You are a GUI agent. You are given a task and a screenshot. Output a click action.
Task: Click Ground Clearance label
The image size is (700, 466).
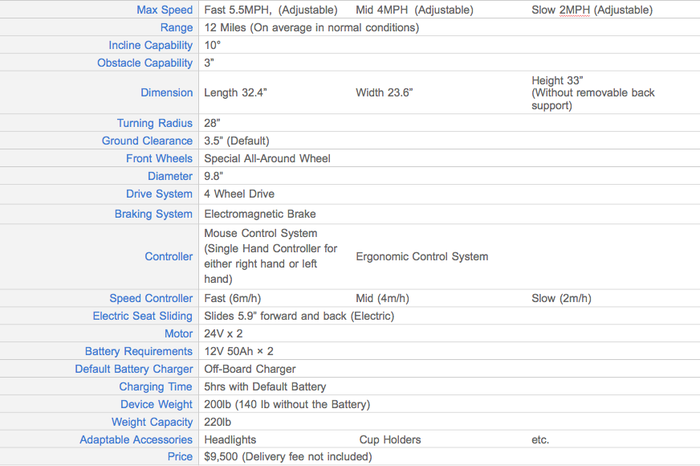147,141
